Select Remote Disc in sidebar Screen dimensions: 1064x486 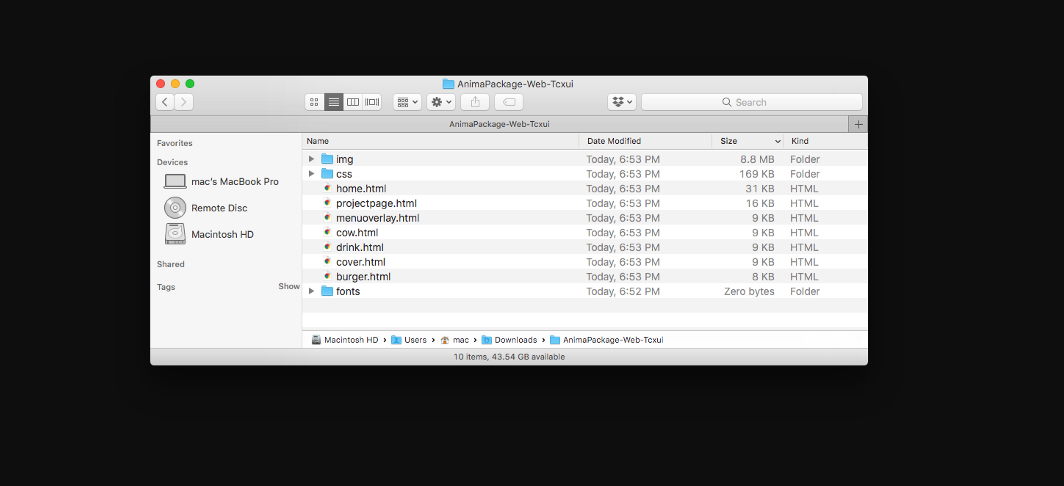206,208
